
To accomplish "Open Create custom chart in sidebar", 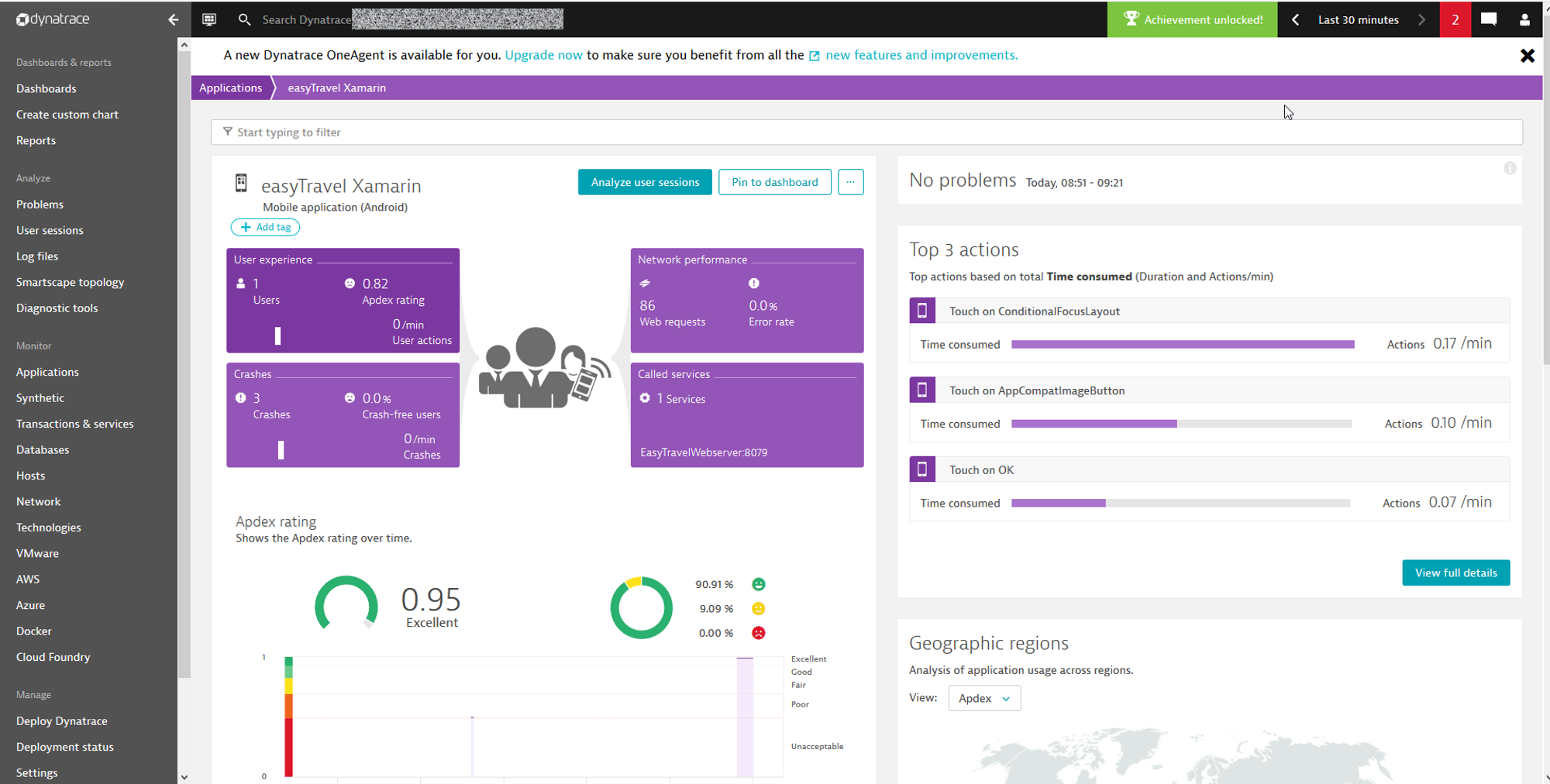I will (x=67, y=115).
